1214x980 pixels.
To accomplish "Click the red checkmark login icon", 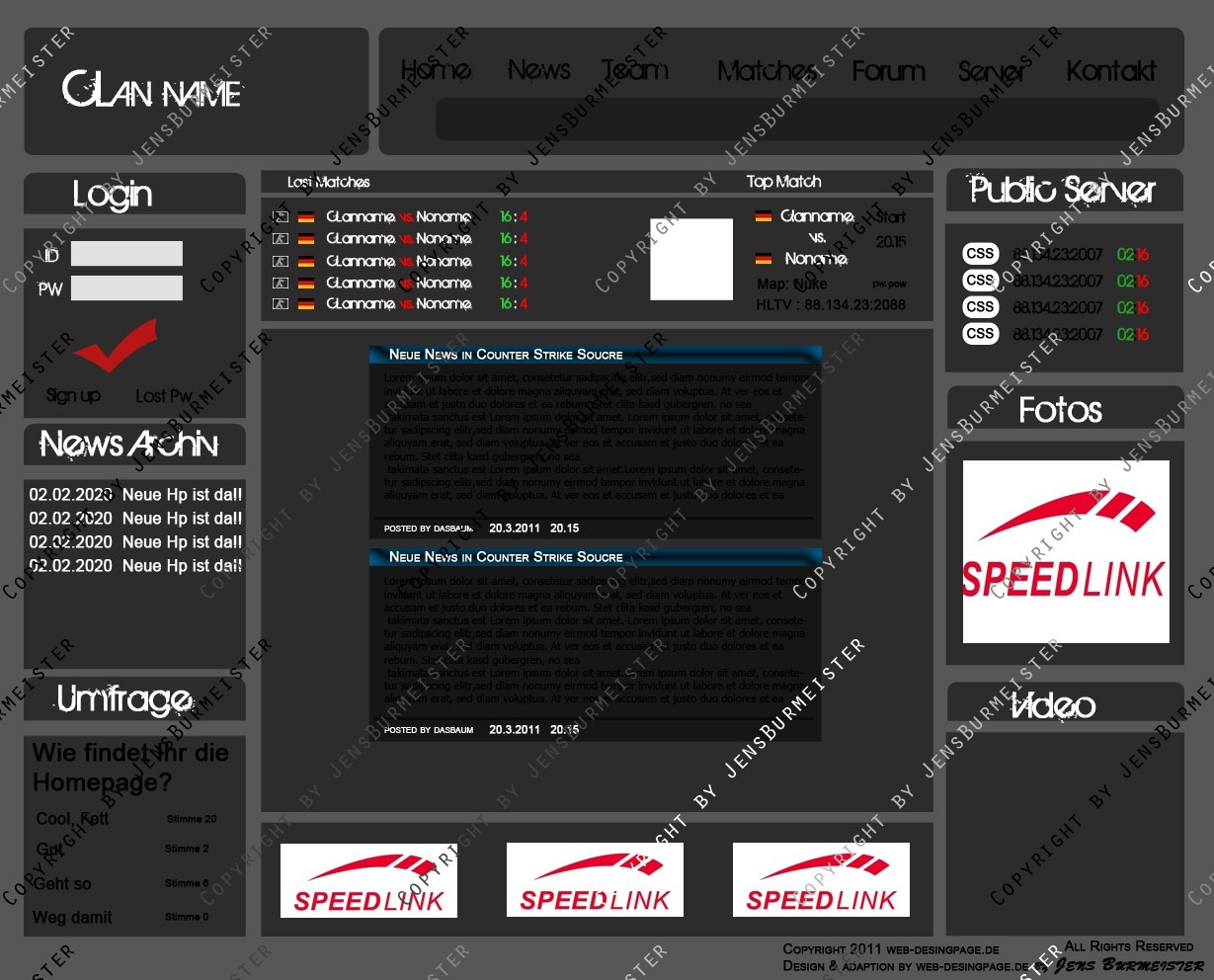I will point(117,345).
